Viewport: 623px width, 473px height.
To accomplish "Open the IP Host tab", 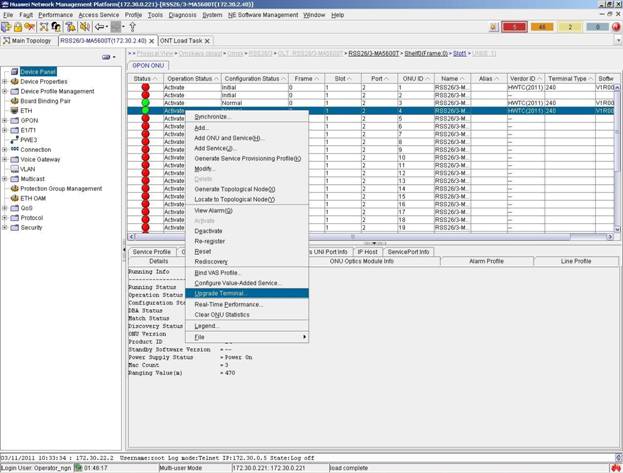I will coord(367,252).
